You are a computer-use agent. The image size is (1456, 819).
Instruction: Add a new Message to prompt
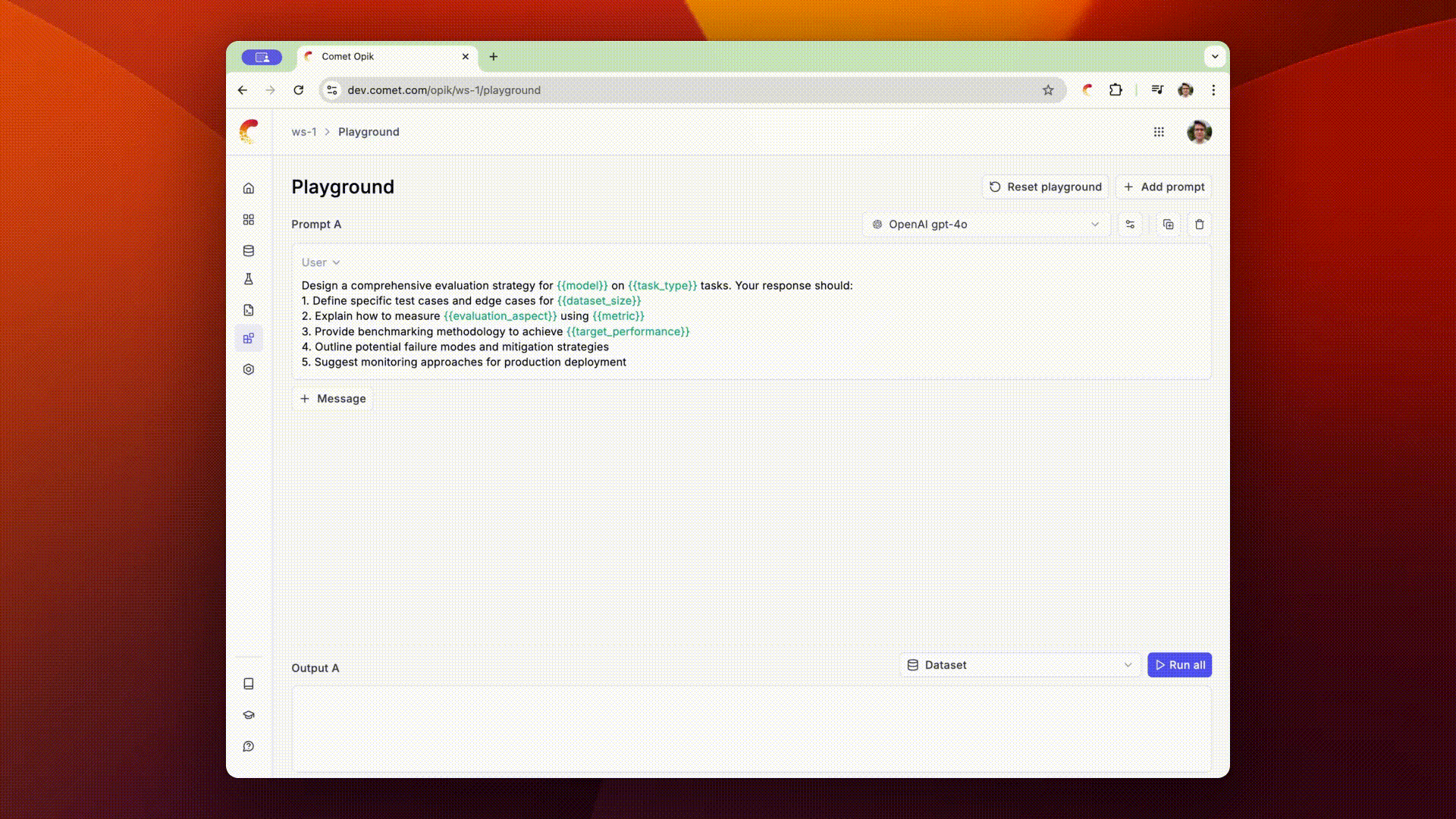[x=332, y=399]
